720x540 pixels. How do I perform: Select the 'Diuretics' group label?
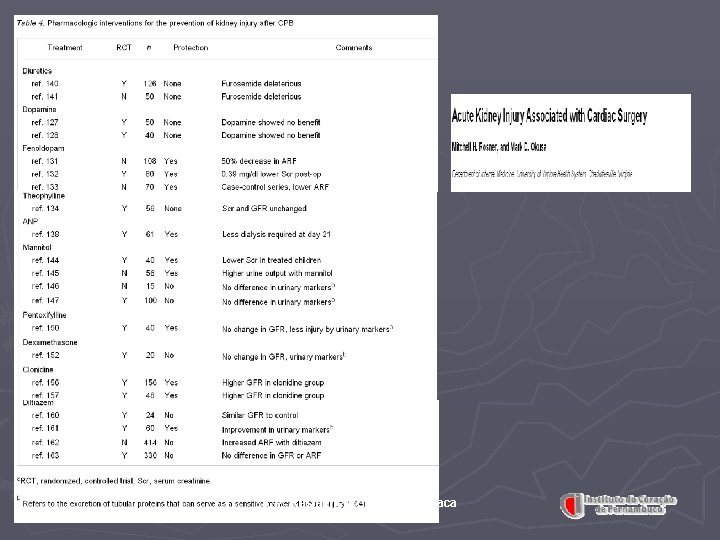click(x=37, y=71)
